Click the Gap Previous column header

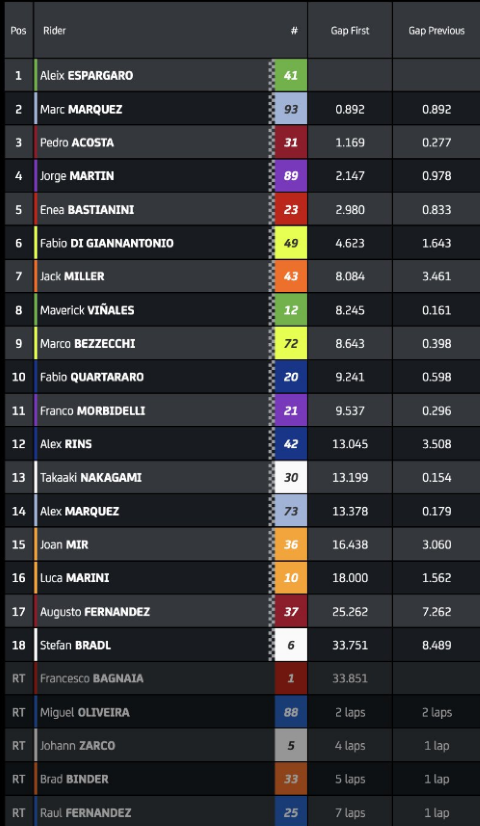(x=436, y=31)
